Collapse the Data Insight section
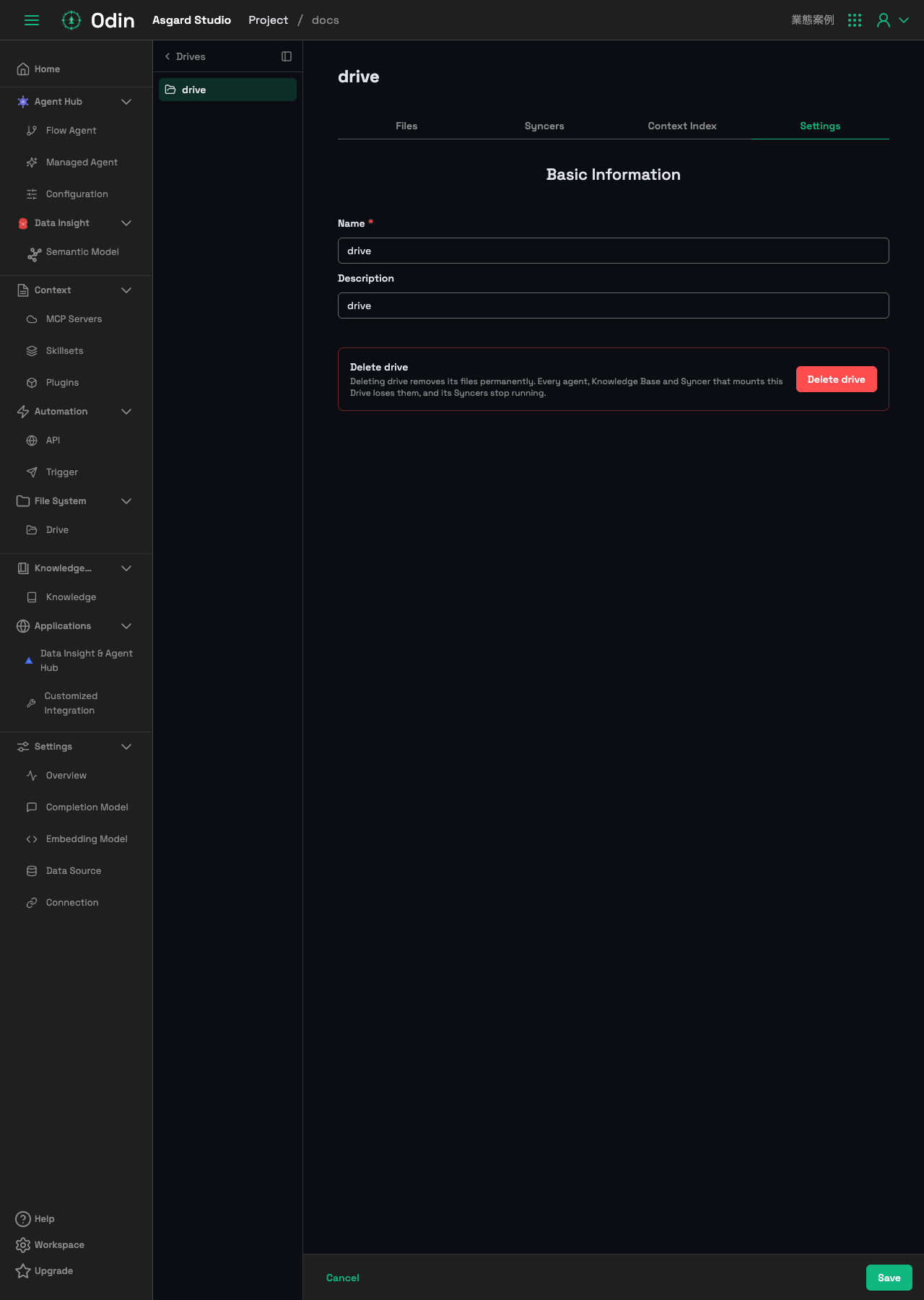This screenshot has height=1300, width=924. pos(126,223)
